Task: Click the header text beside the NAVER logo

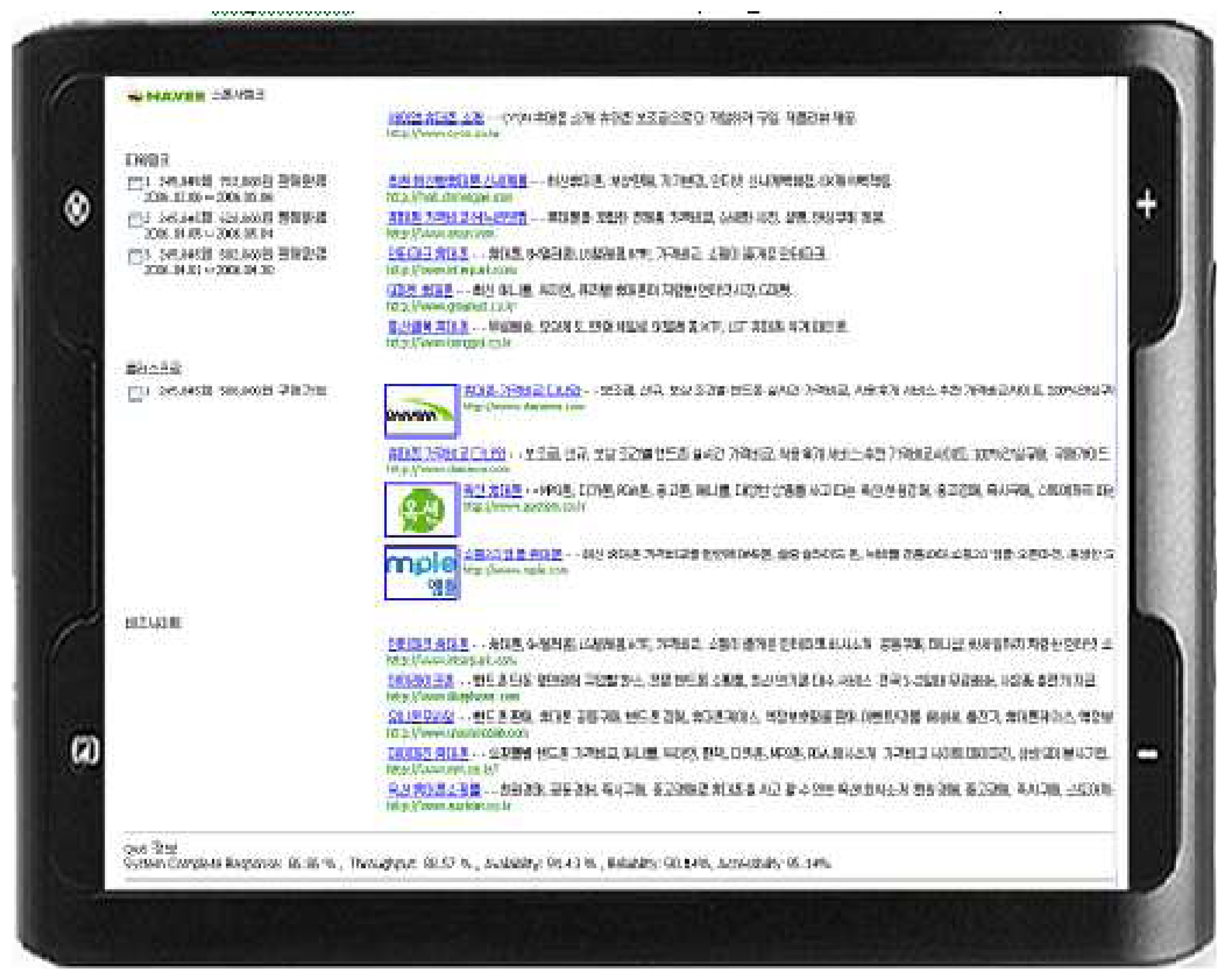Action: [238, 95]
